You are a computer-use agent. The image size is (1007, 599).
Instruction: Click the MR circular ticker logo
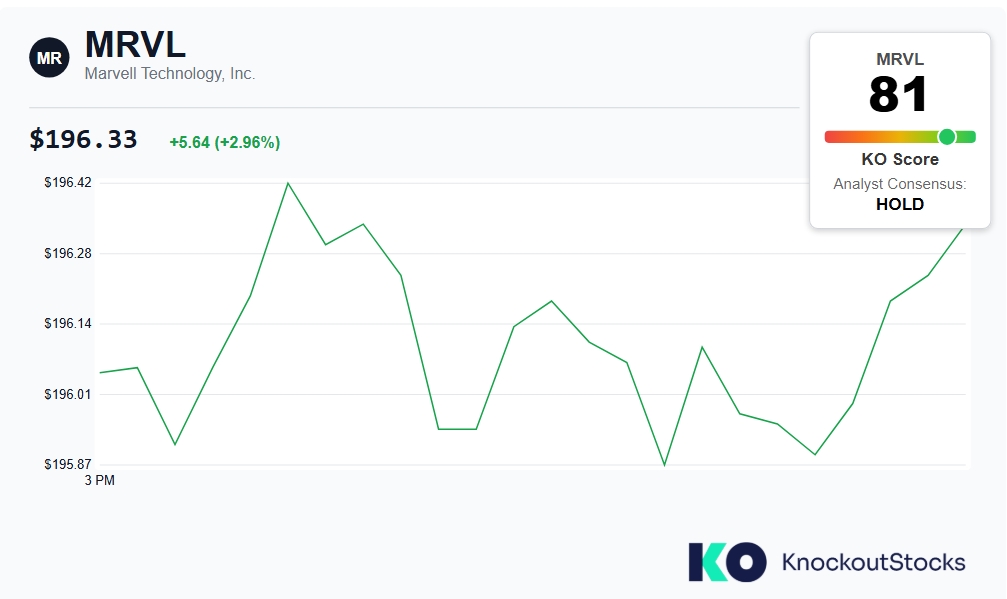[49, 58]
